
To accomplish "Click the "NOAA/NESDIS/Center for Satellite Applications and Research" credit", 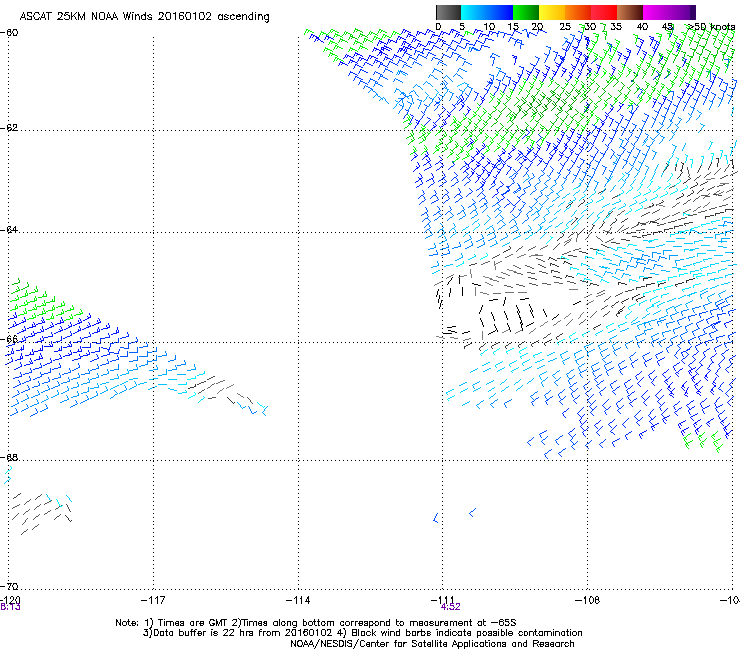I will pos(432,644).
